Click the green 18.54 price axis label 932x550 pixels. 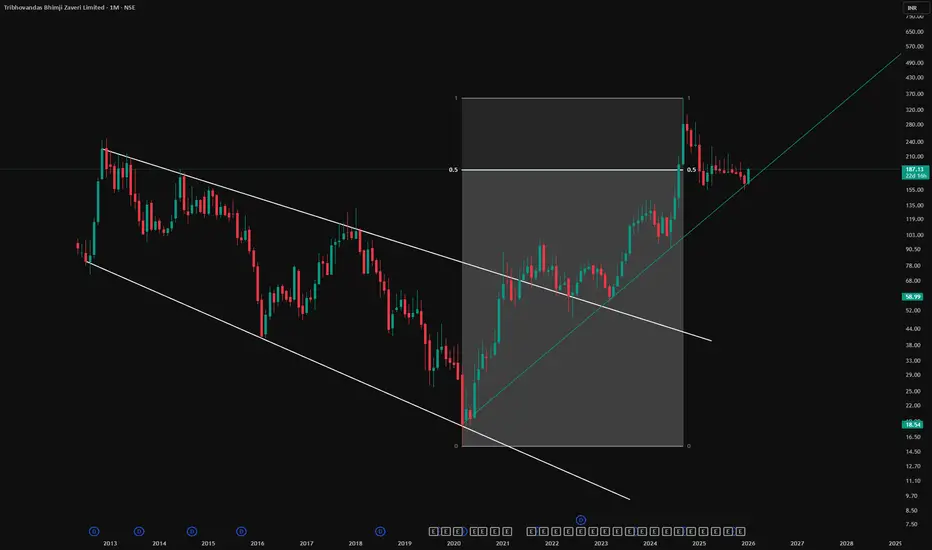point(912,424)
